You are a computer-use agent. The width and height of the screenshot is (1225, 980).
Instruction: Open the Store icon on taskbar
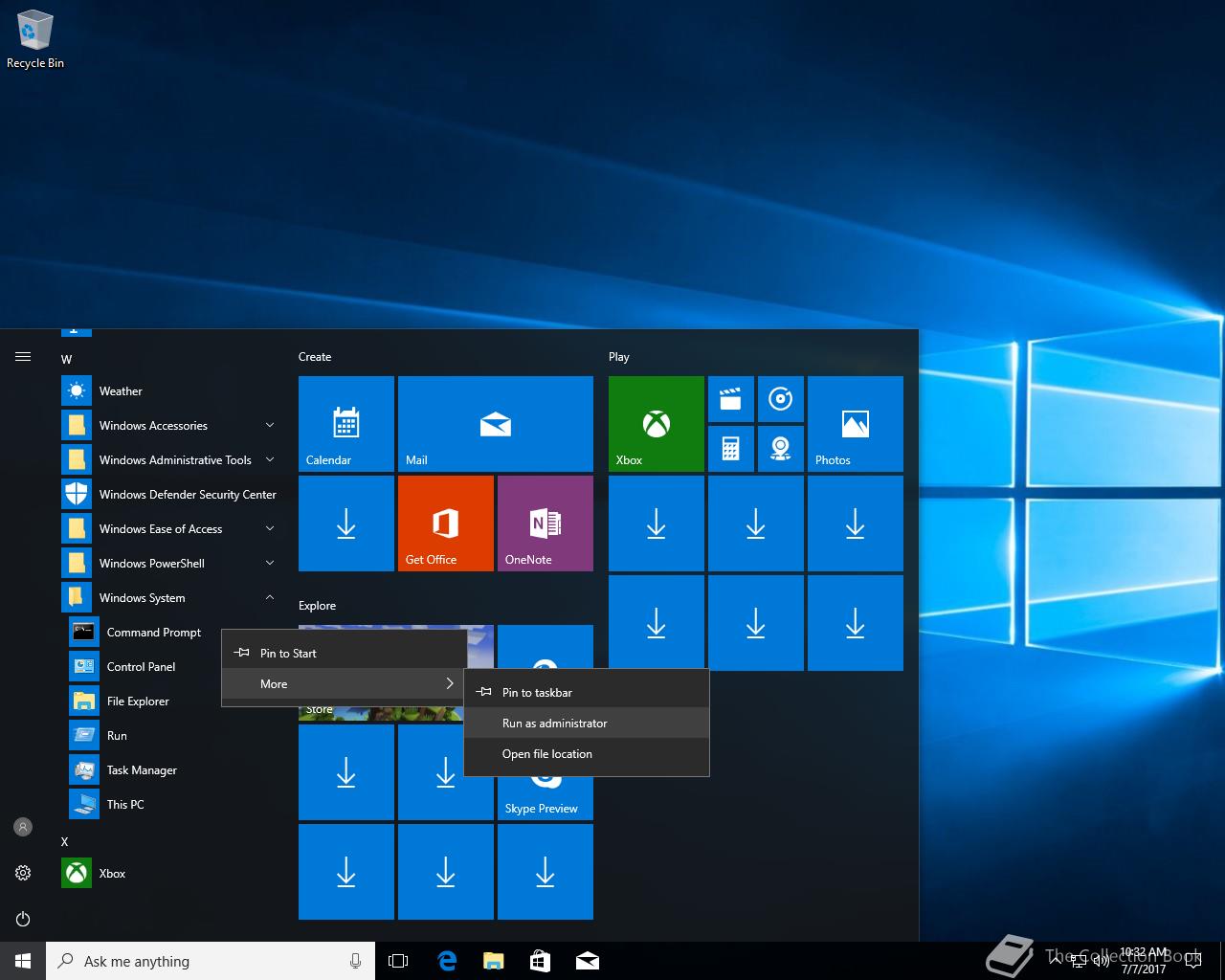(541, 961)
